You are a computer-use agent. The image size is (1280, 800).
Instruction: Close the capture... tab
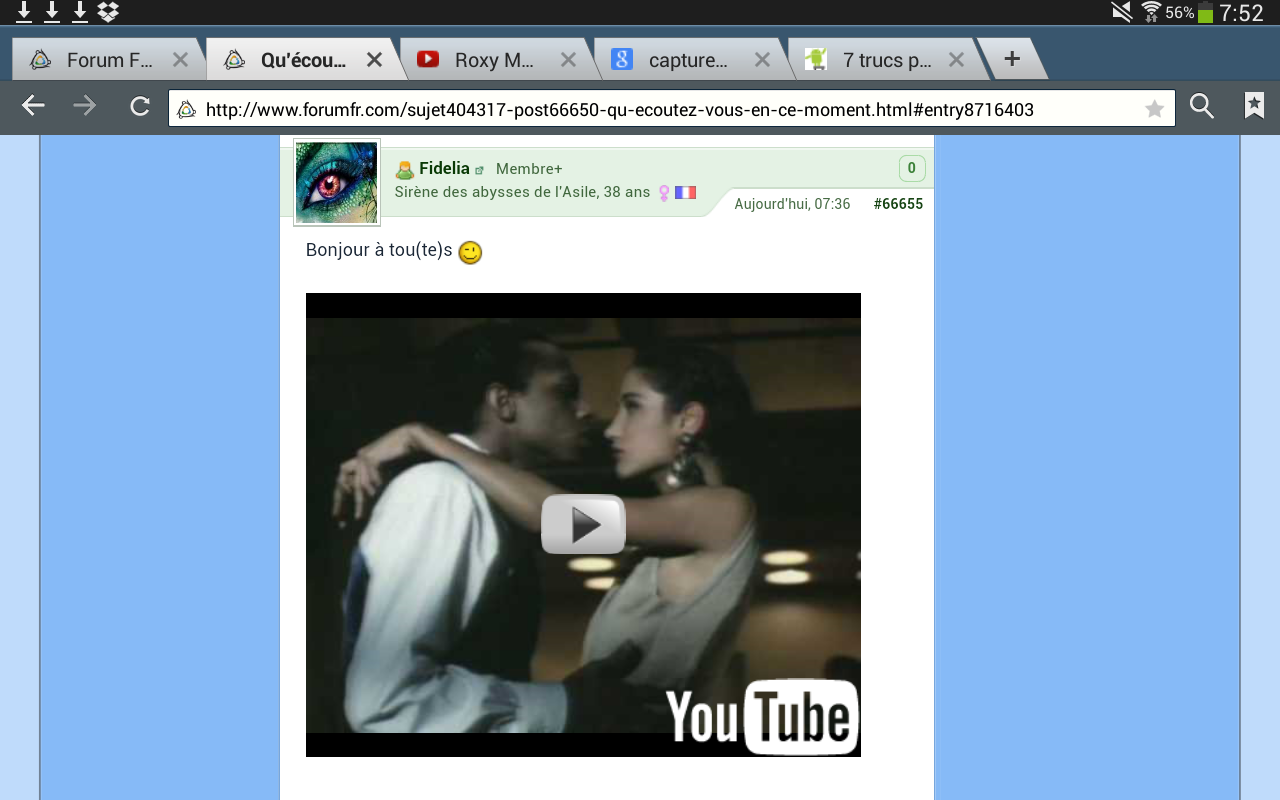762,60
